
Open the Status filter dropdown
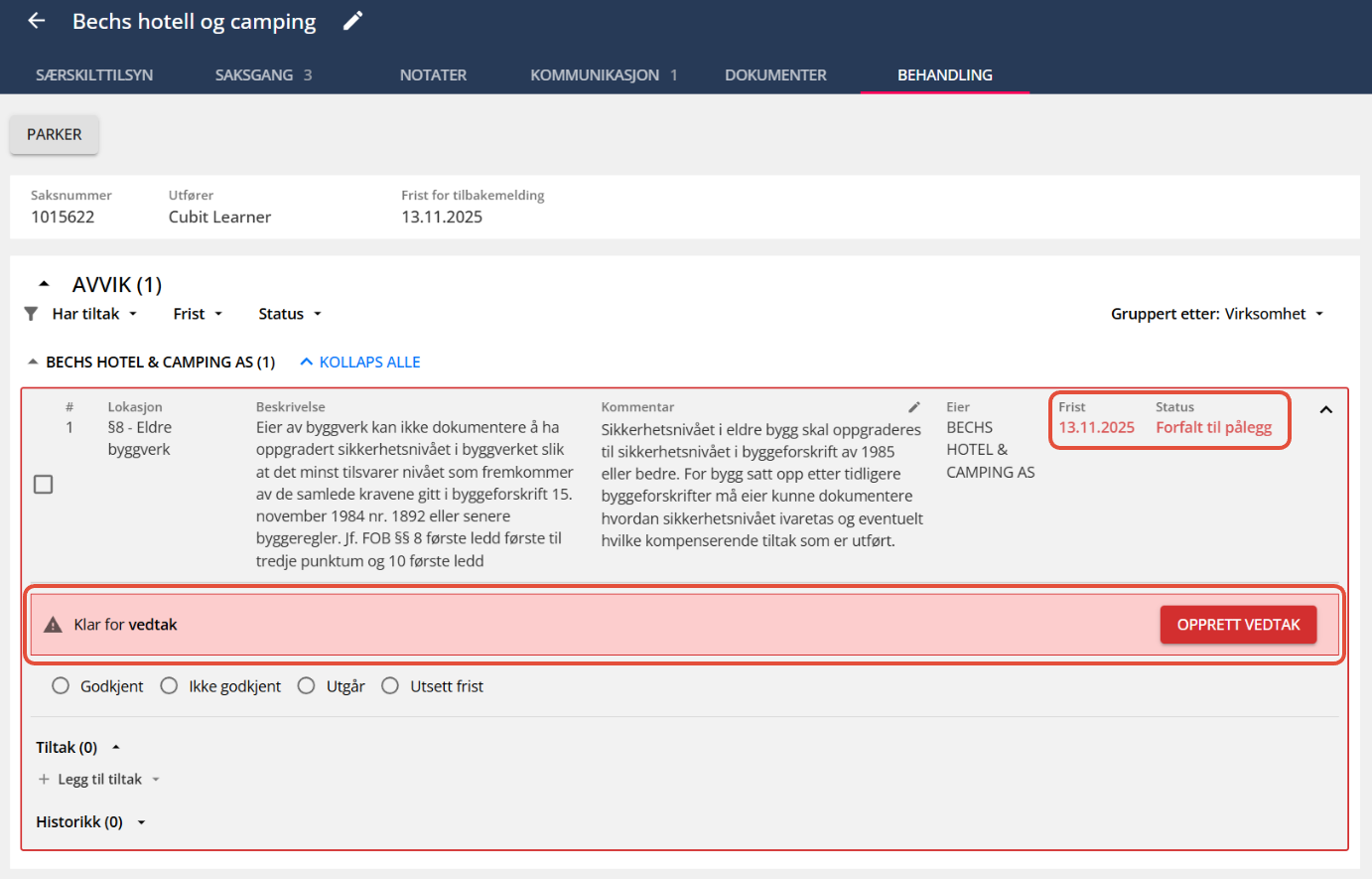[290, 314]
